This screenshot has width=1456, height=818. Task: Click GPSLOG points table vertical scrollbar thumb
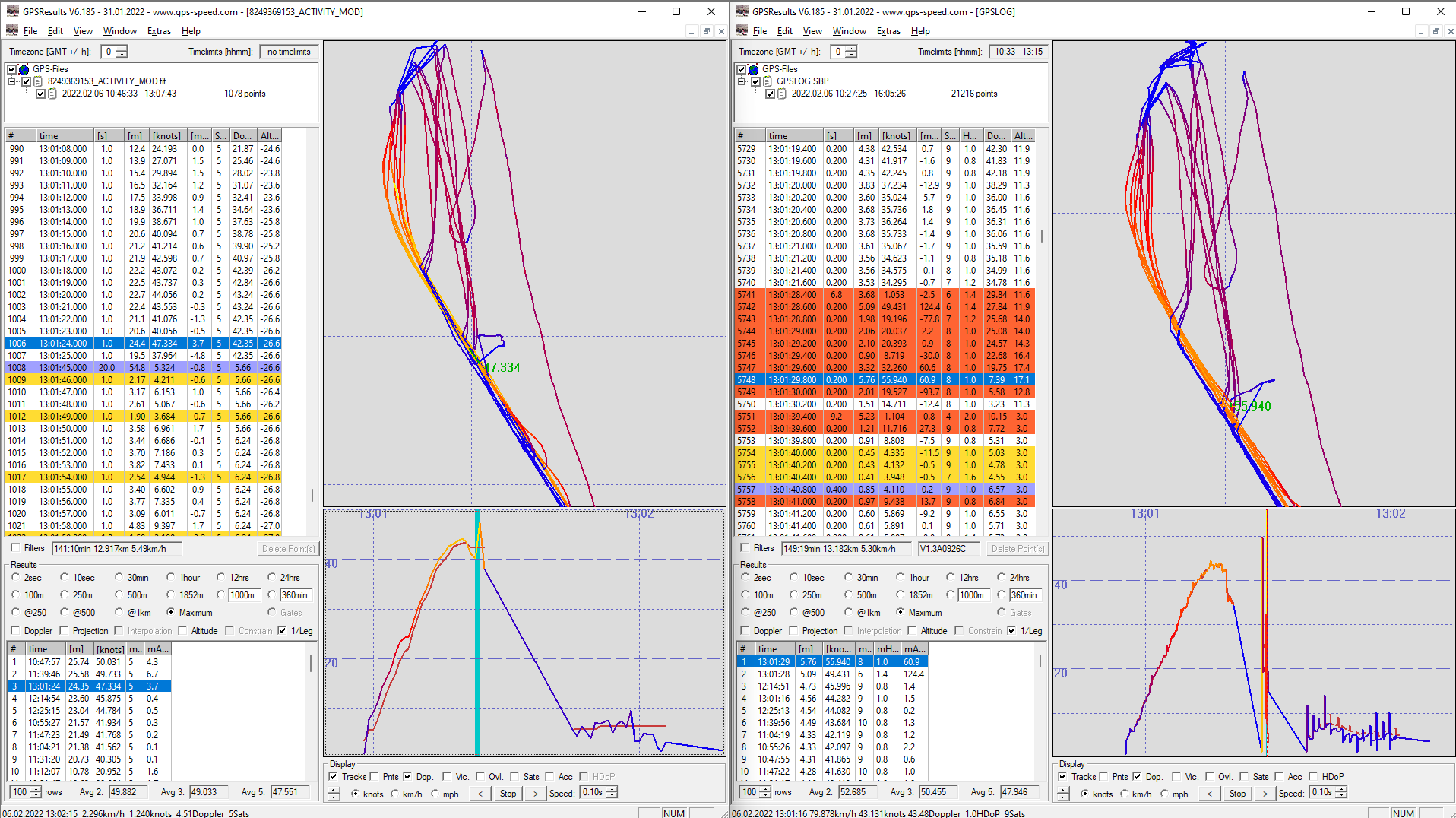coord(1042,236)
